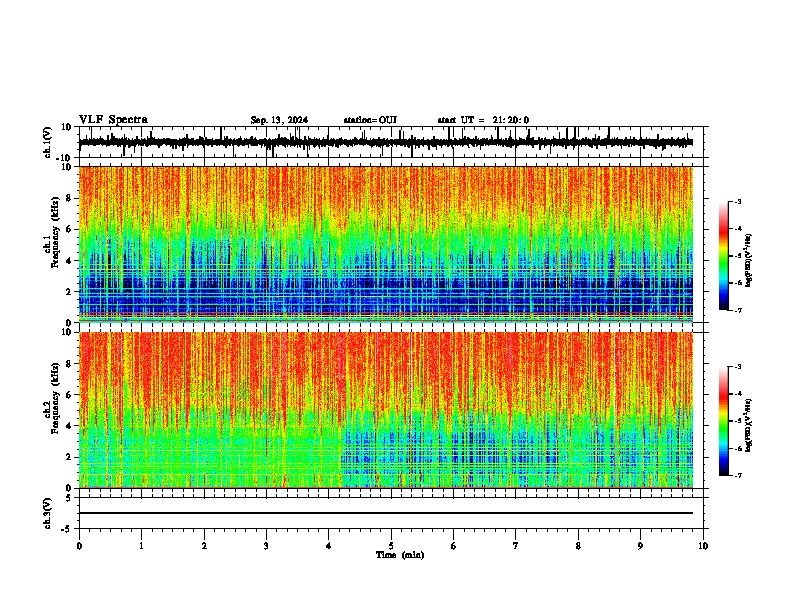
Task: Click the "ch.3(V)" axis label
Action: pos(48,514)
